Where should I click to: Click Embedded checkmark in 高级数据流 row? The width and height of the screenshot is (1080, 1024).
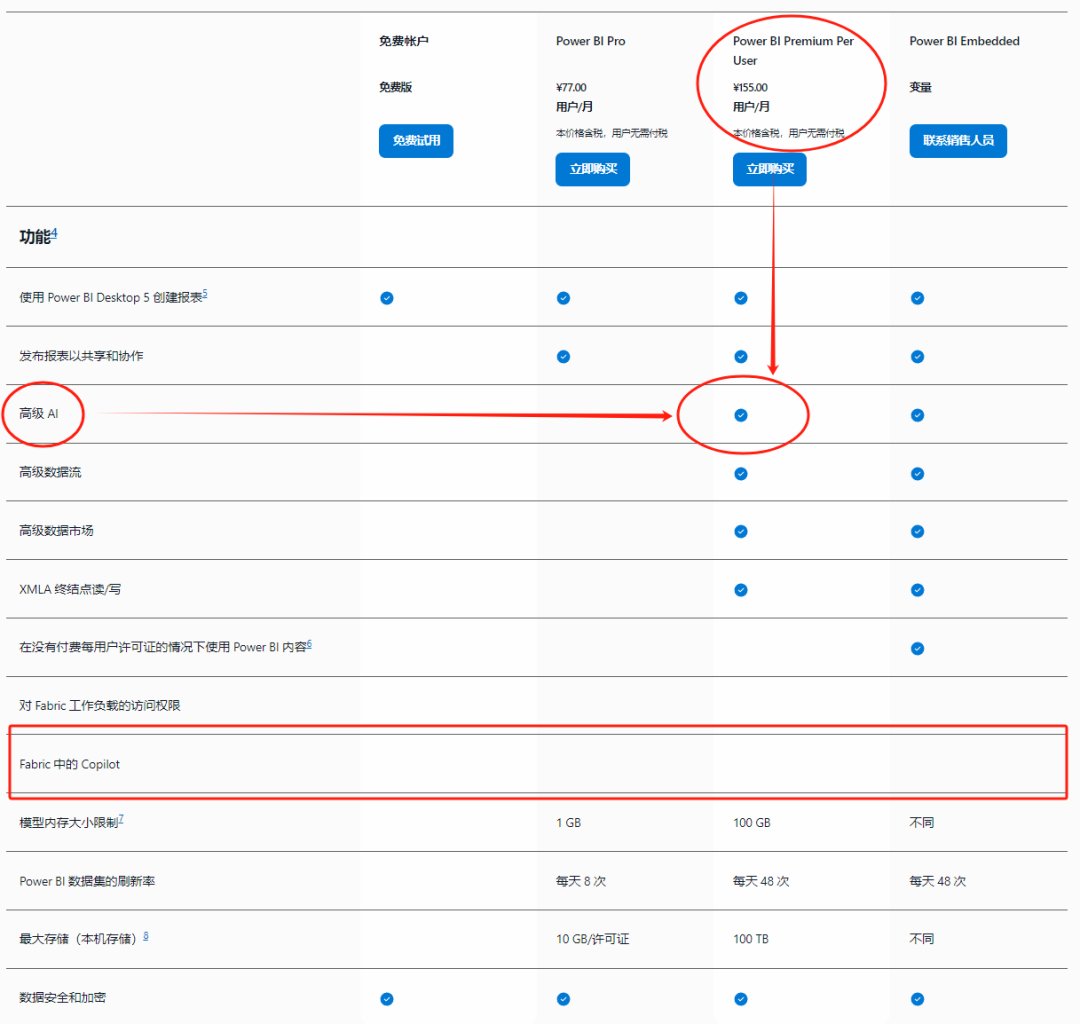(x=917, y=474)
